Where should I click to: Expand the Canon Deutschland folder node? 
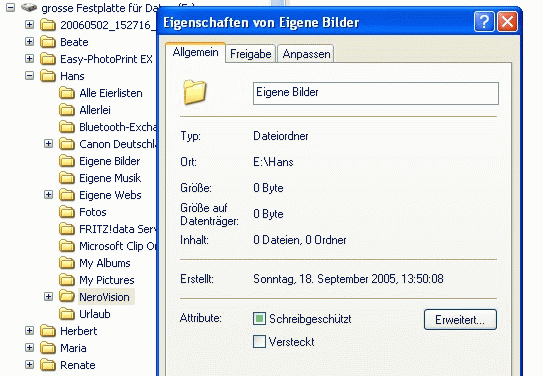click(48, 144)
